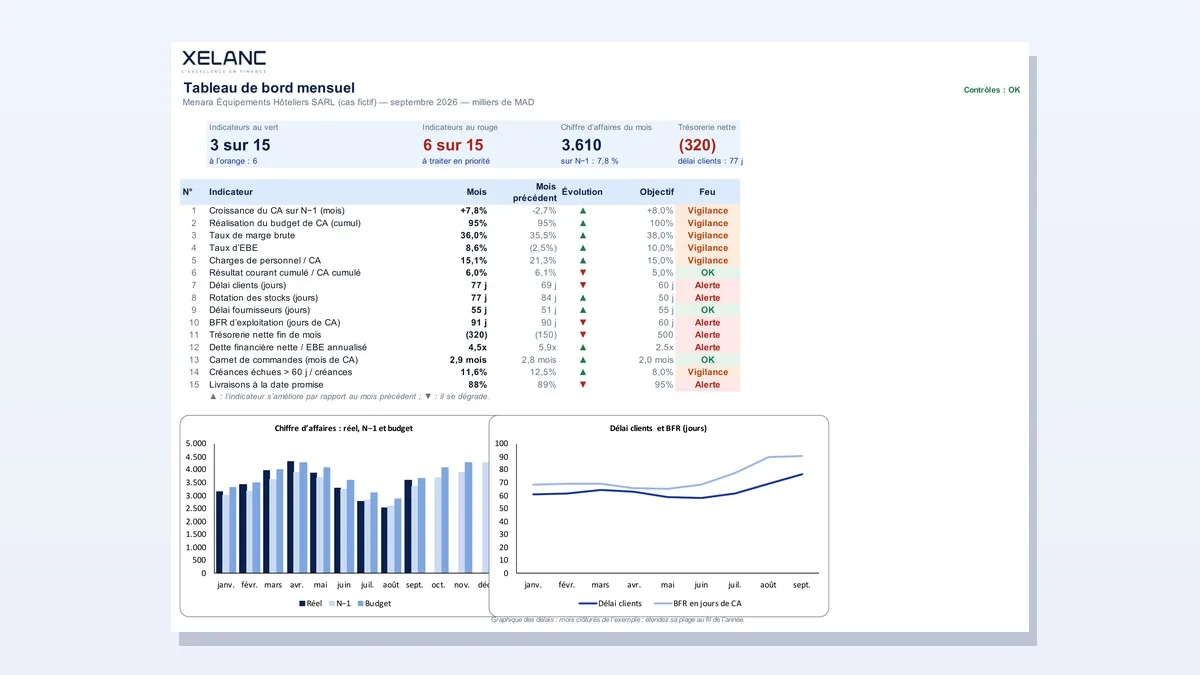The image size is (1200, 675).
Task: Select the Alerte status for Dette financière nette
Action: 708,348
